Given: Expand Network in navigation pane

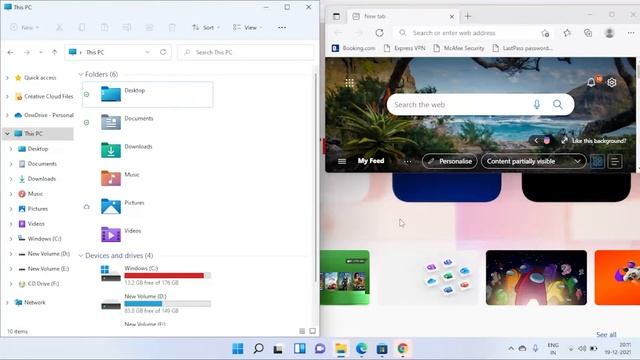Looking at the screenshot, I should (7, 302).
